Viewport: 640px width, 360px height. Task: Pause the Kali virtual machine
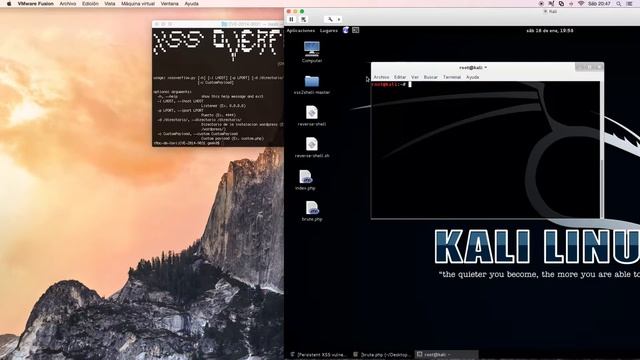(291, 19)
